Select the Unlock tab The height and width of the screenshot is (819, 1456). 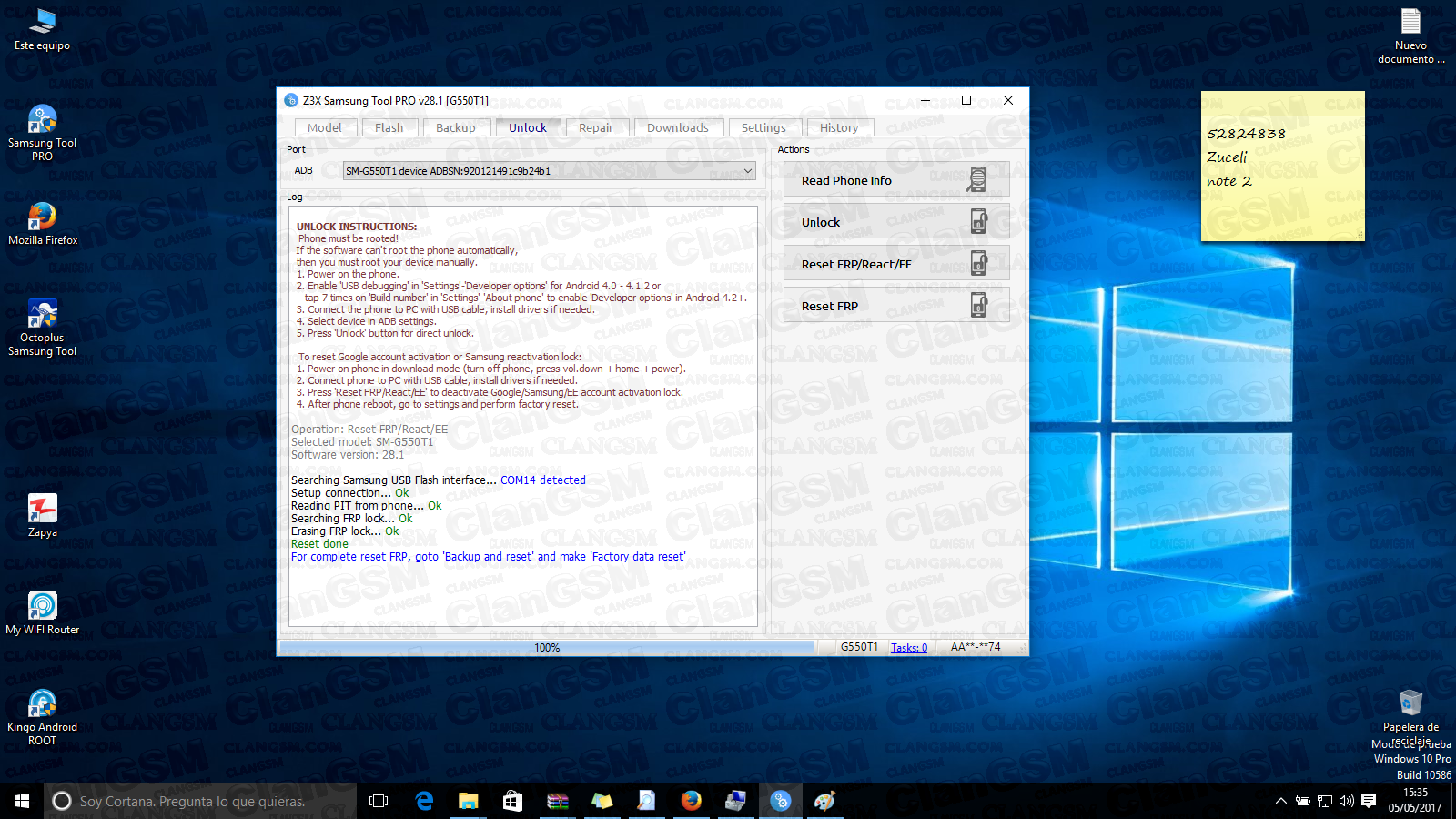point(528,127)
